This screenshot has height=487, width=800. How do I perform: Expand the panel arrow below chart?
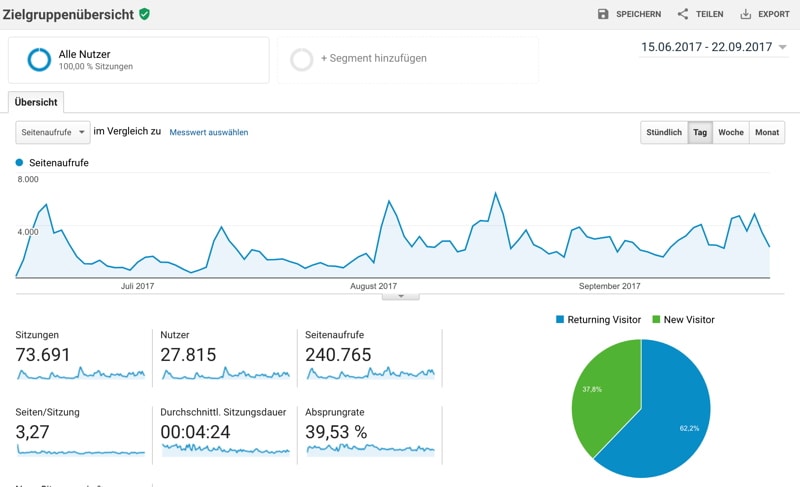coord(401,296)
